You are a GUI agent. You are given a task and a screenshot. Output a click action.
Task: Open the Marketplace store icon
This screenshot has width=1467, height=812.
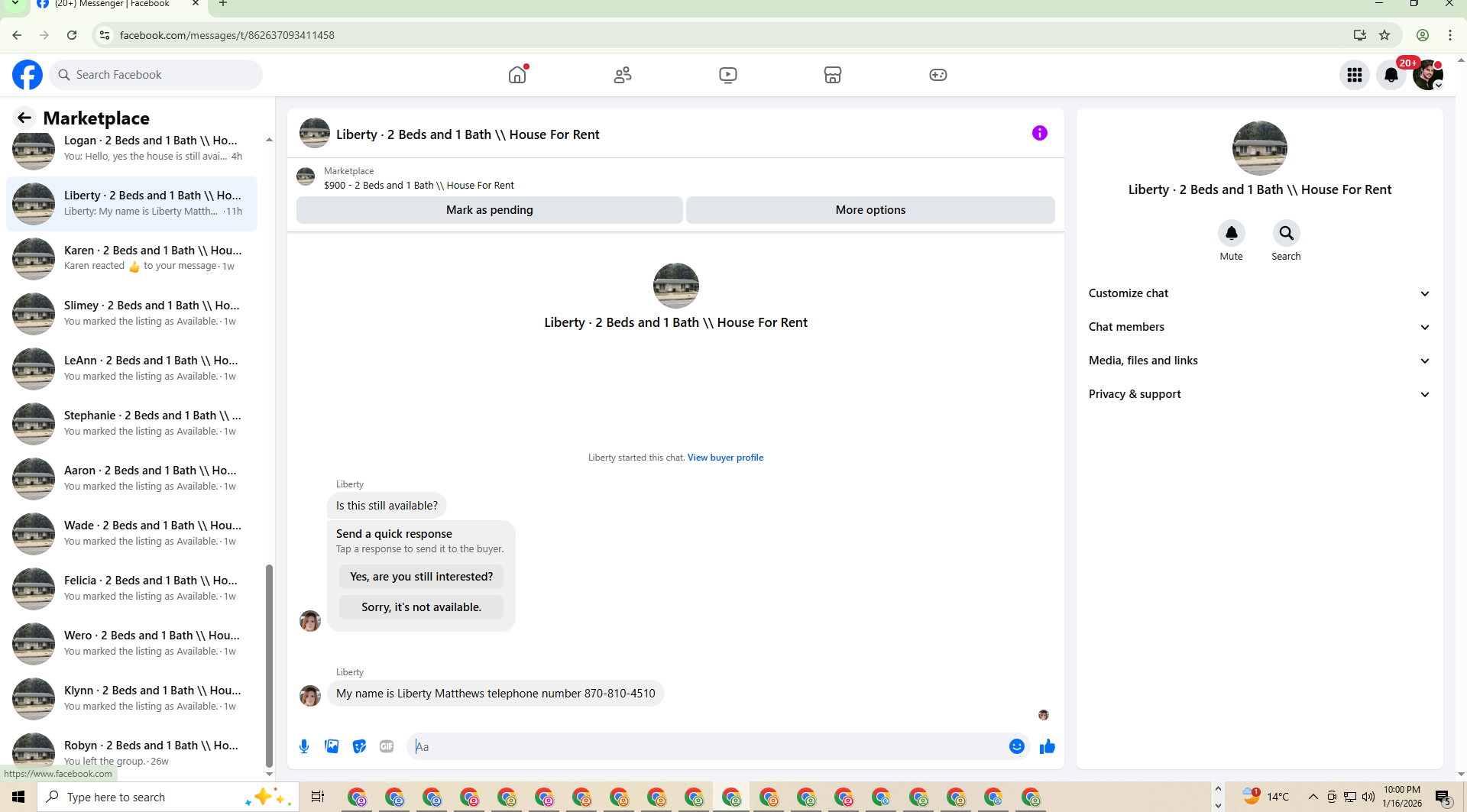coord(833,75)
